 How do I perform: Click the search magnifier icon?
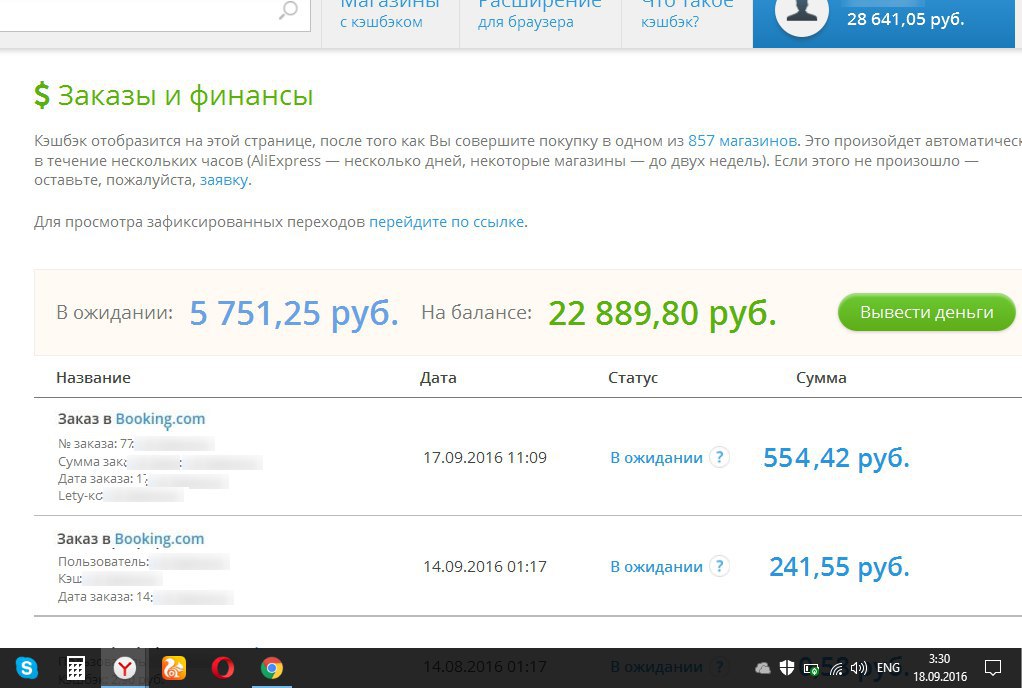(x=288, y=10)
